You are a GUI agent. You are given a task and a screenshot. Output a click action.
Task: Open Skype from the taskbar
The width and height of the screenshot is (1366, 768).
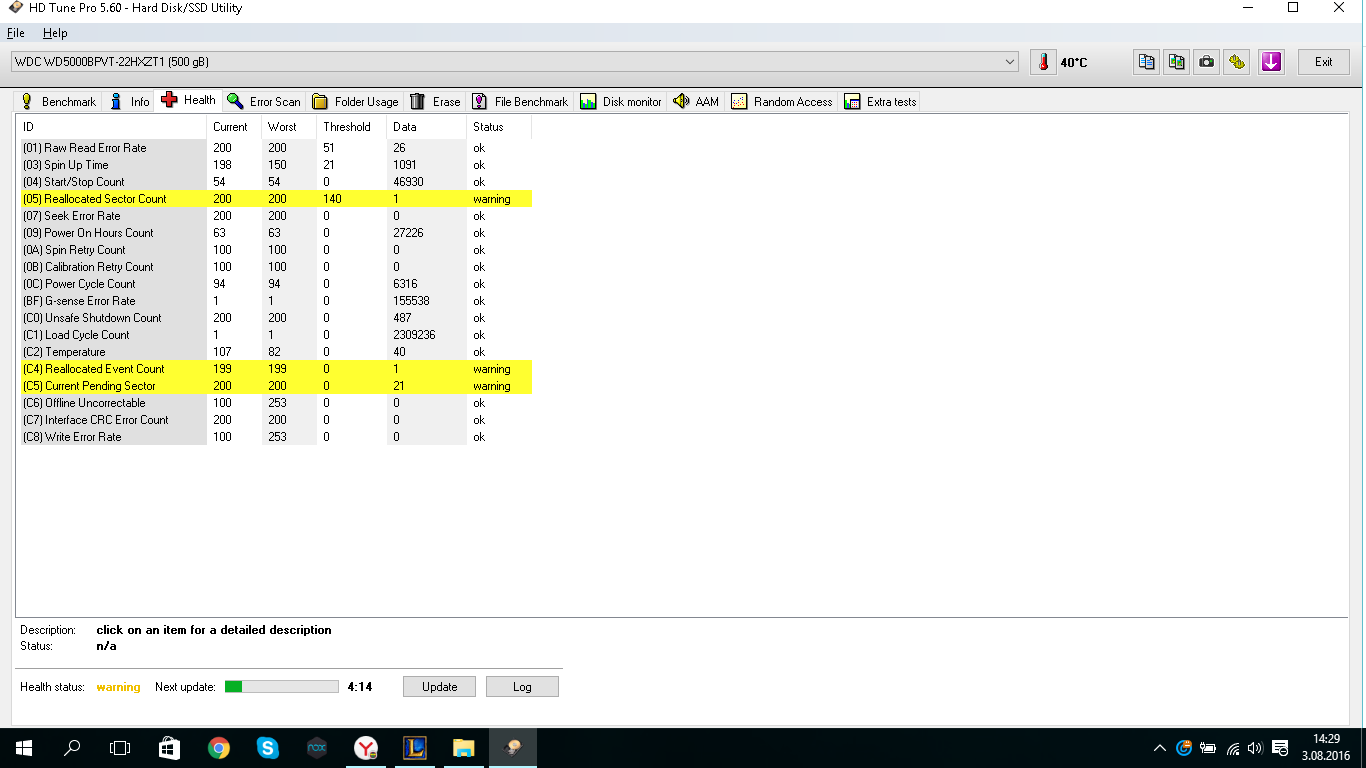pos(267,747)
